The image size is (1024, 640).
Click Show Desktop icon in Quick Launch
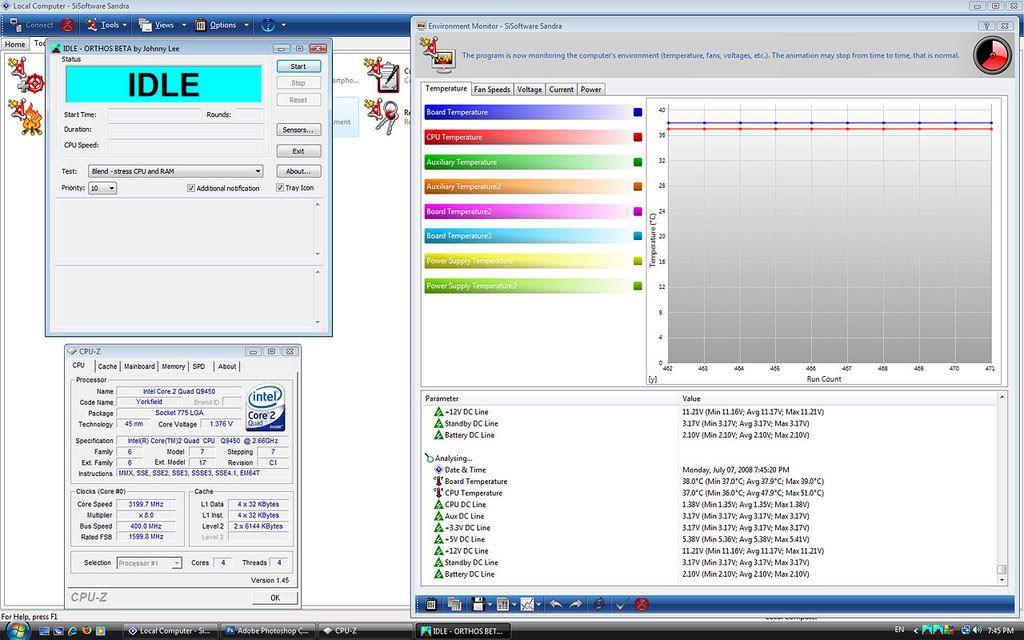point(44,631)
